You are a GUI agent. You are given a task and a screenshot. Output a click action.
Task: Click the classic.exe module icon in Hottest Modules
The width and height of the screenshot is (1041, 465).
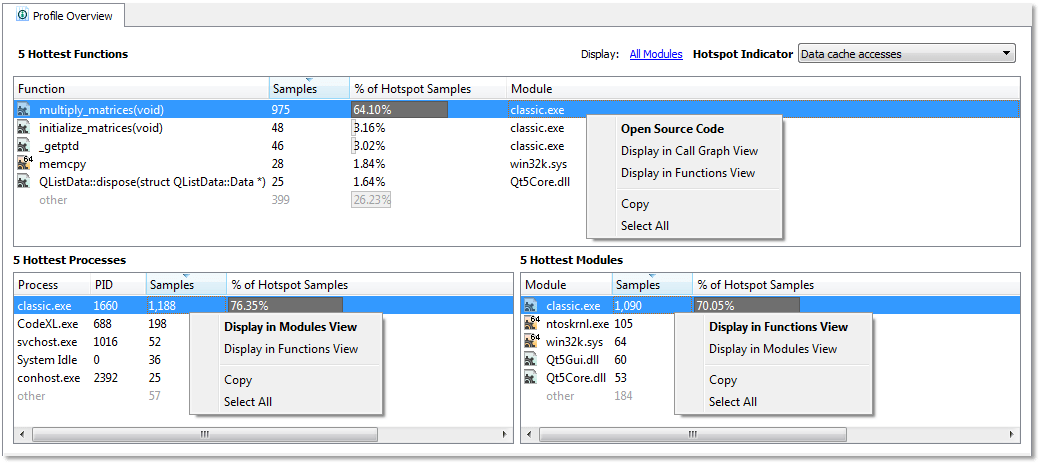tap(531, 306)
